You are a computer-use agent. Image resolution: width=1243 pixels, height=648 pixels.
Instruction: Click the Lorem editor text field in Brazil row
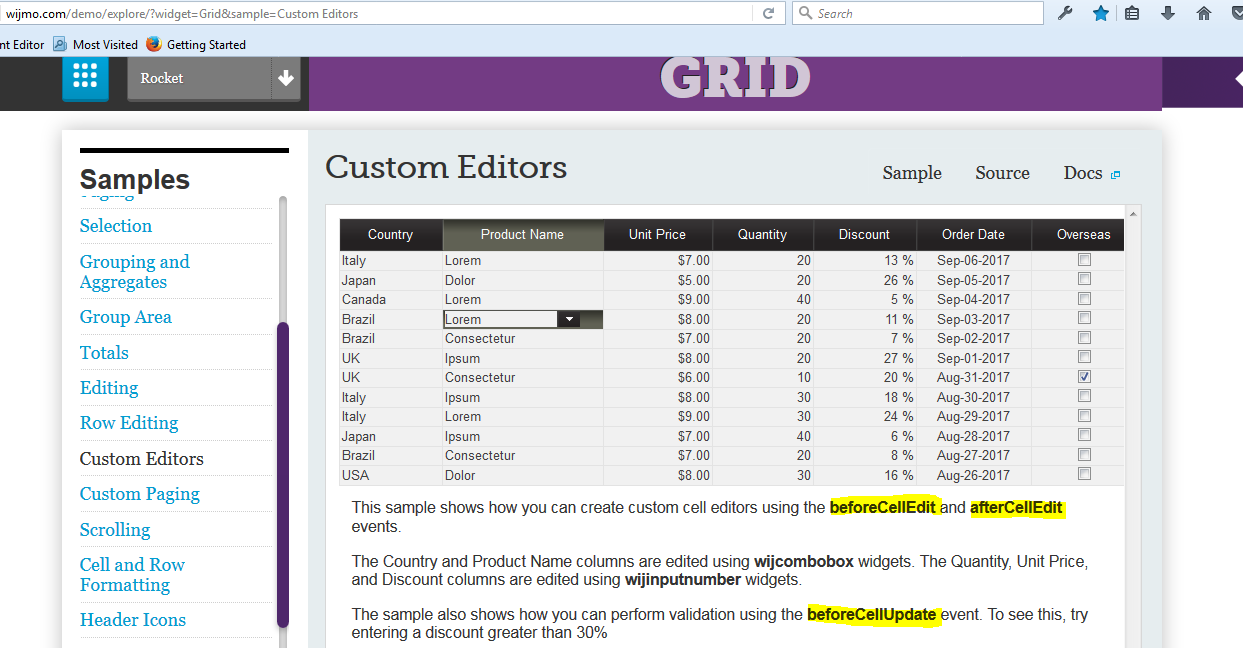499,319
